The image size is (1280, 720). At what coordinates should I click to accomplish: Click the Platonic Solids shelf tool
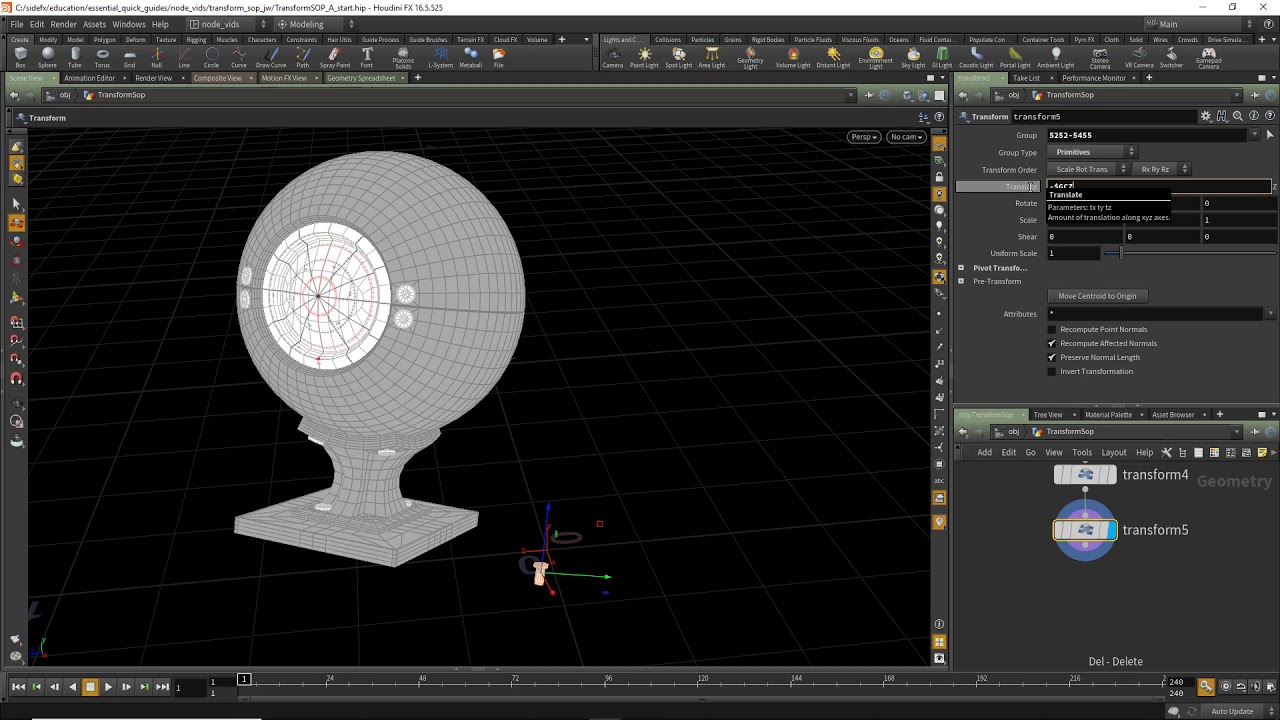tap(403, 58)
